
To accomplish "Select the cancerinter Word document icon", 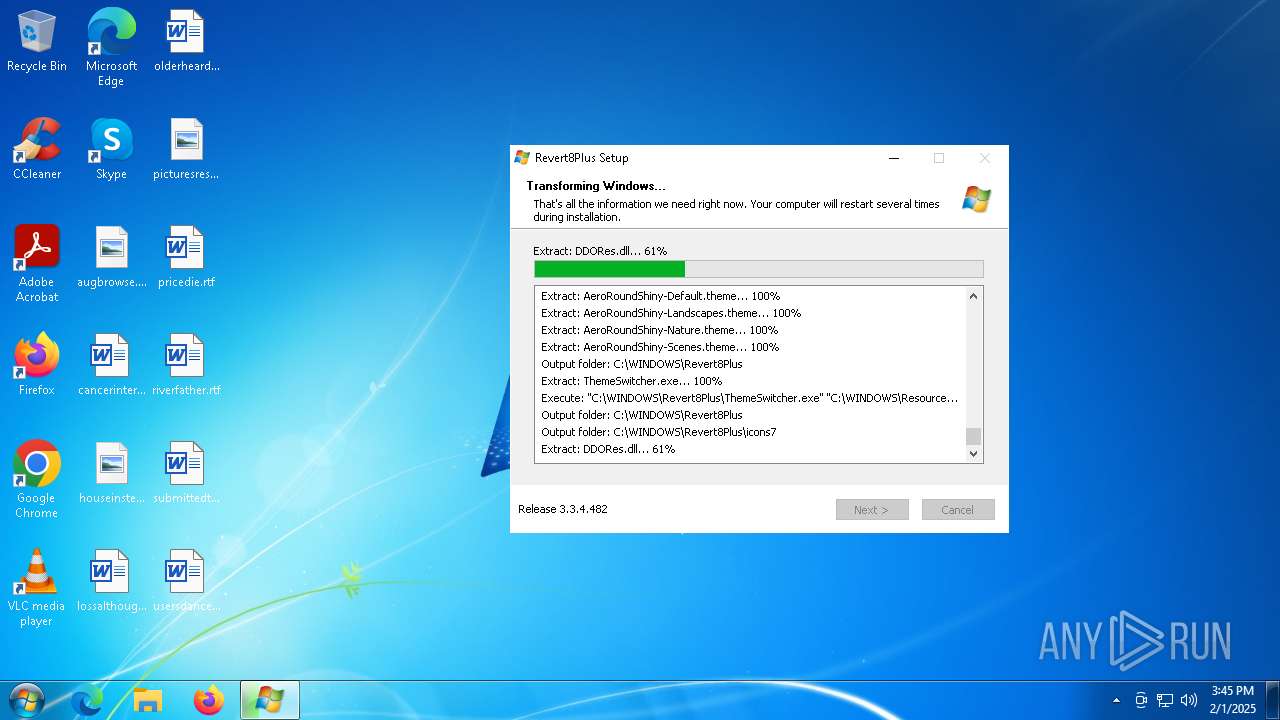I will [111, 365].
